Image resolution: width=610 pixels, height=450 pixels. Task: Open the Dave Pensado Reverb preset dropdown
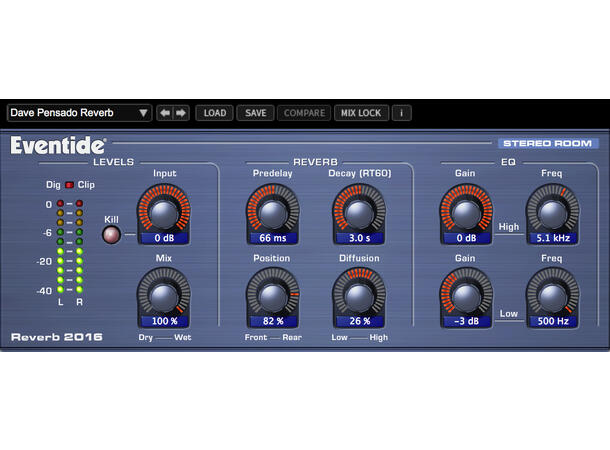(79, 113)
